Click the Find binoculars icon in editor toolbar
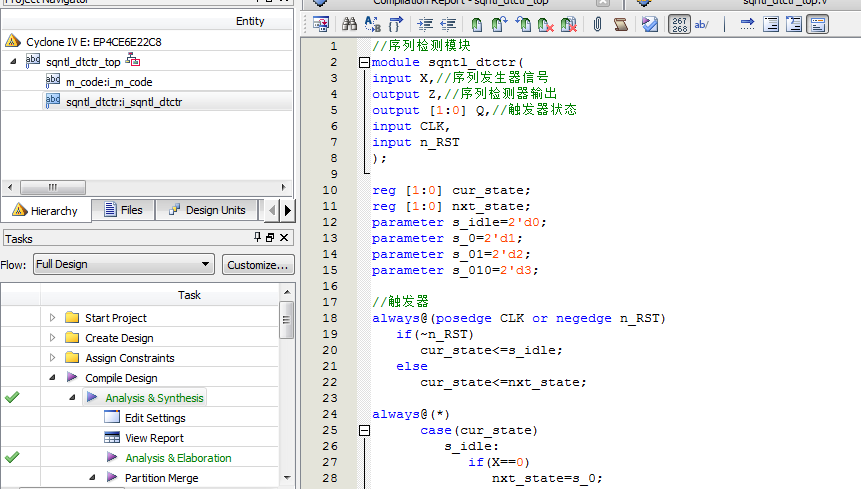861x489 pixels. tap(350, 24)
